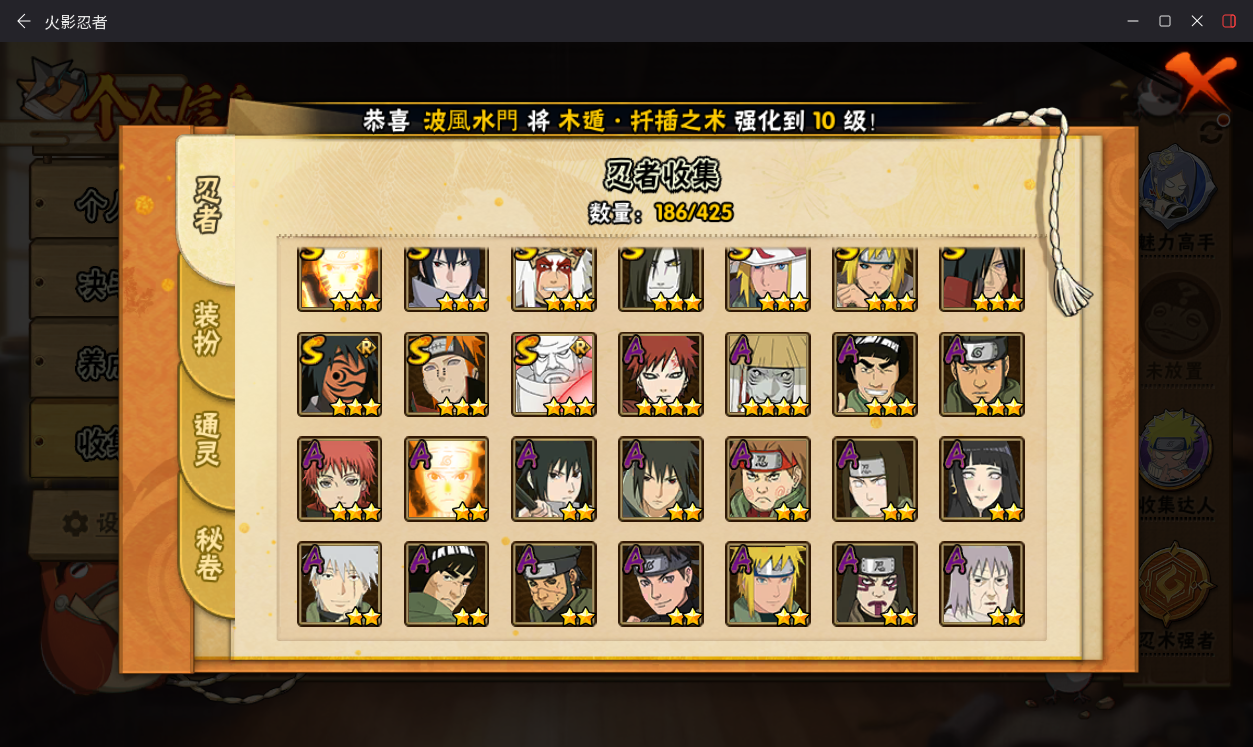Select white-haired Kakashi A-rank portrait
The image size is (1253, 747).
coord(340,584)
